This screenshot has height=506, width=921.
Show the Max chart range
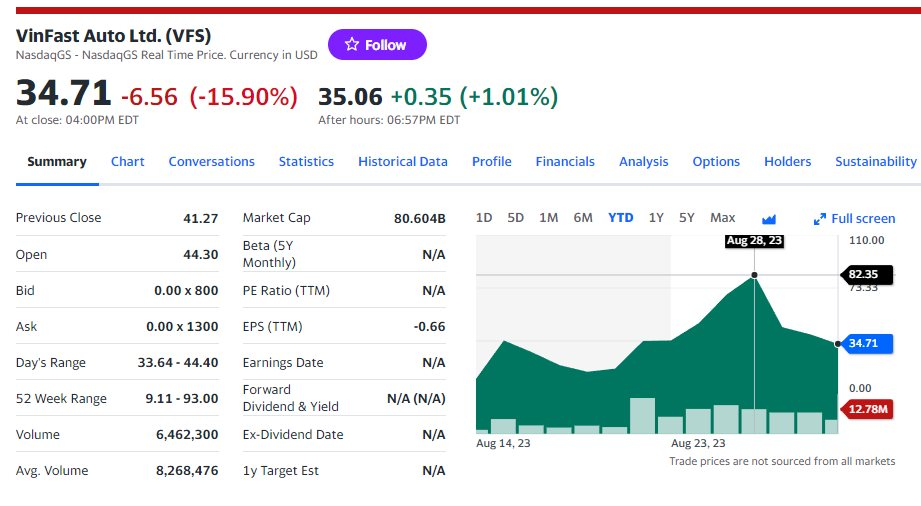(x=722, y=218)
